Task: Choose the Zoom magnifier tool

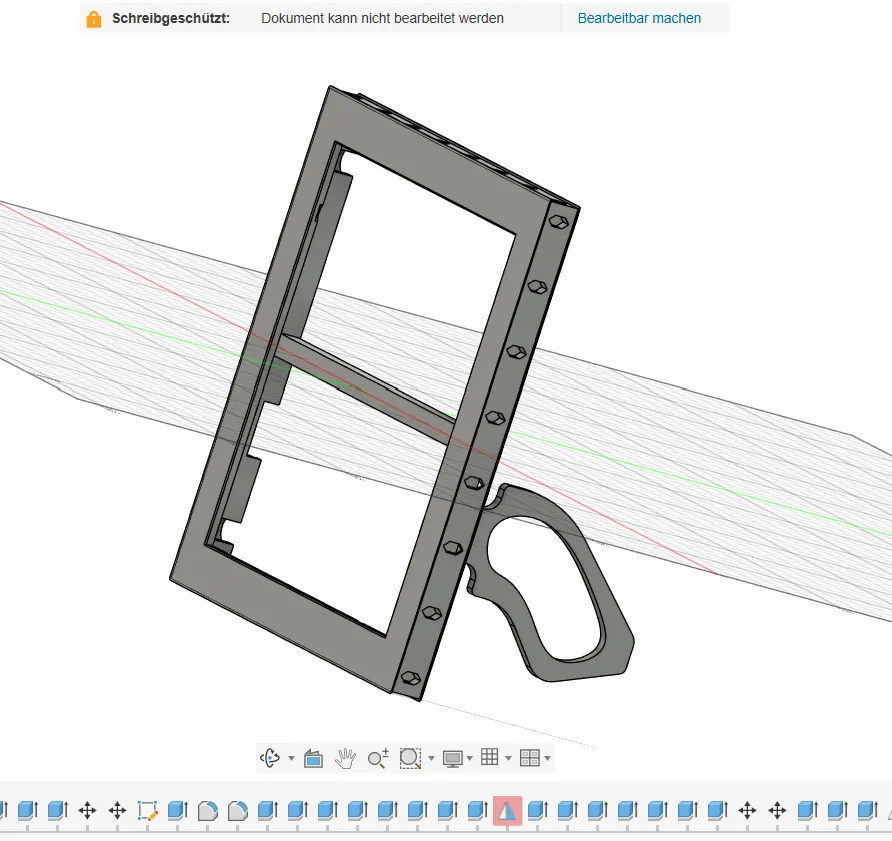Action: pyautogui.click(x=378, y=758)
